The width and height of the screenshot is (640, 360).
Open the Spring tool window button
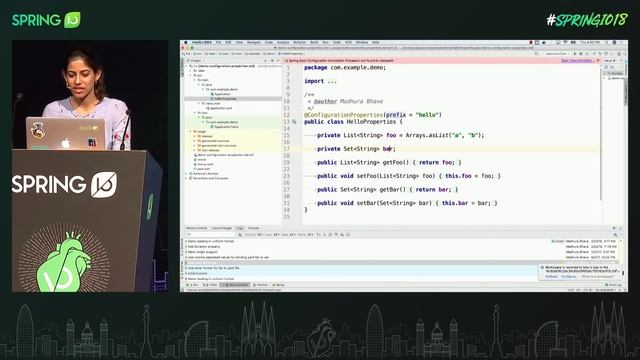point(278,285)
